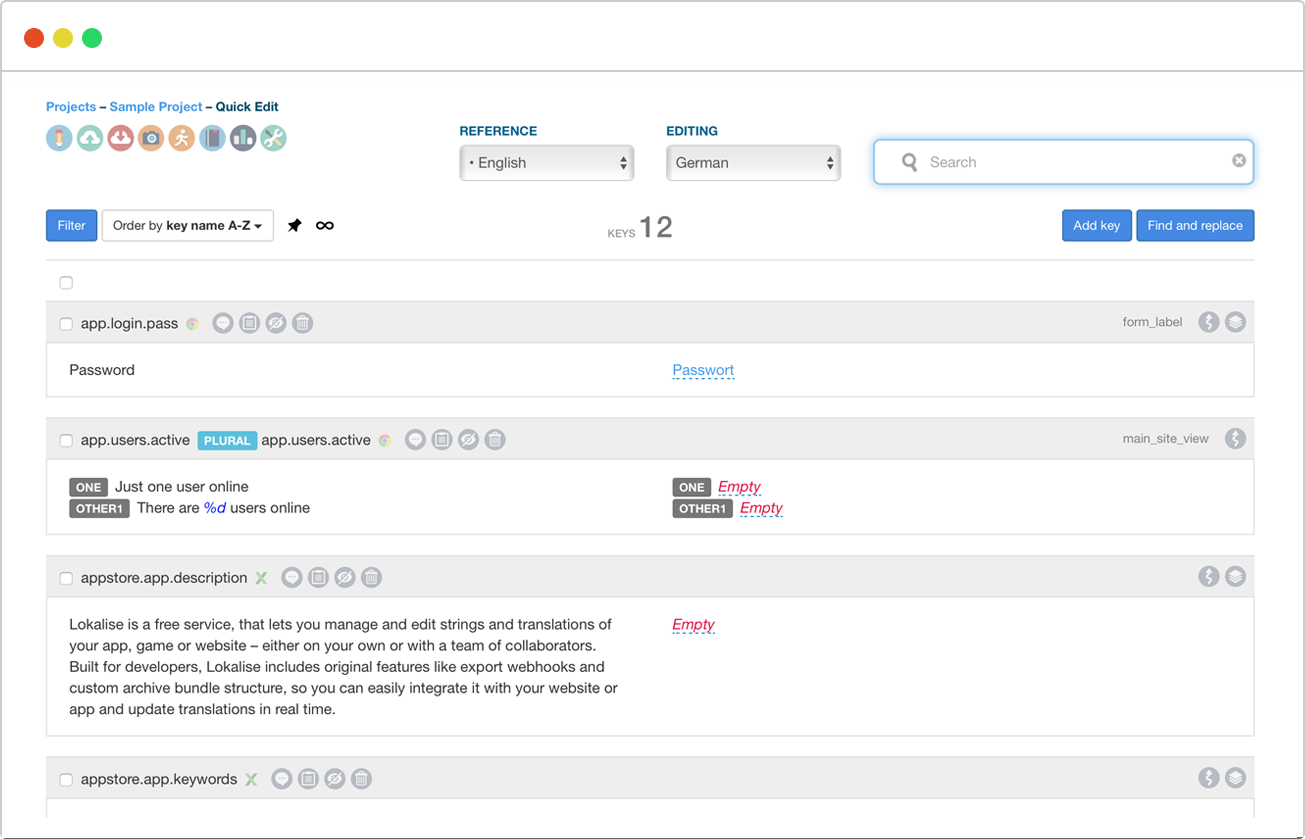Click the appstore.app.keywords key name

coord(159,780)
